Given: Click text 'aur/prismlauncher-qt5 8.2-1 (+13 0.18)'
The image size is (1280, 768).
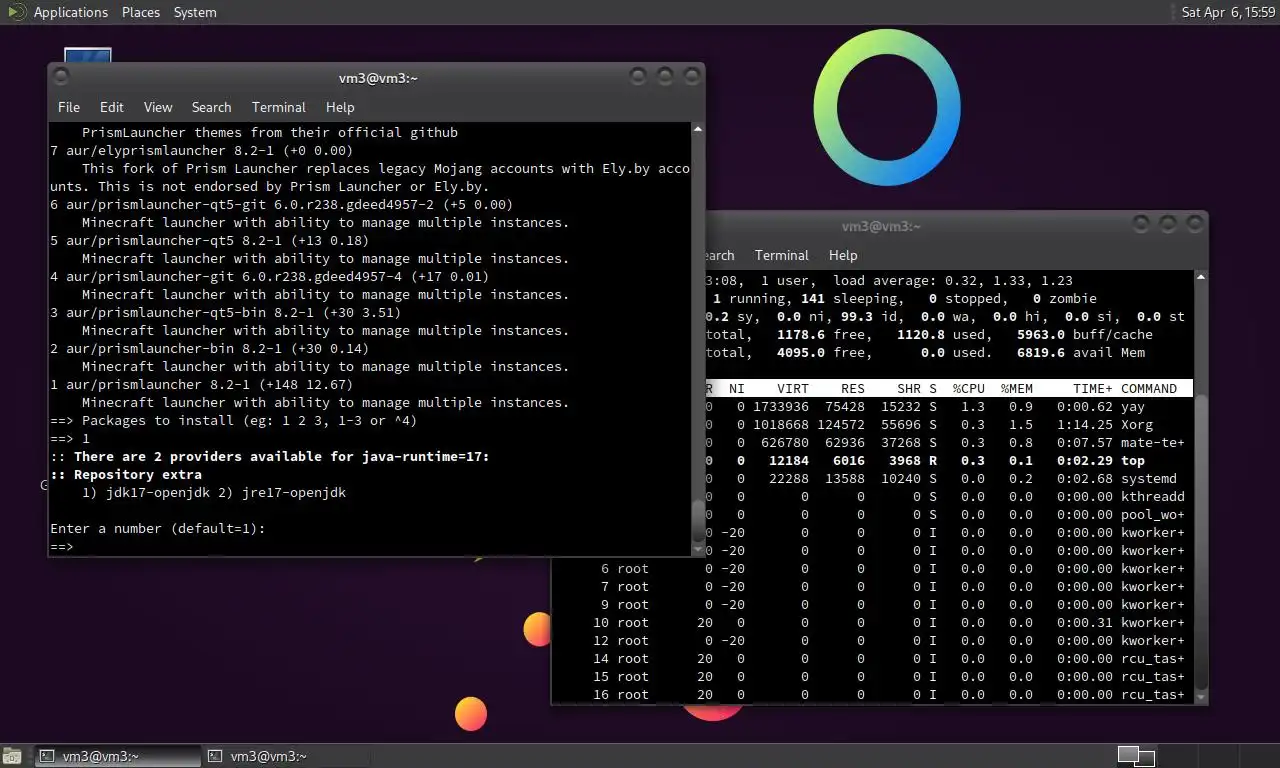Looking at the screenshot, I should [217, 240].
